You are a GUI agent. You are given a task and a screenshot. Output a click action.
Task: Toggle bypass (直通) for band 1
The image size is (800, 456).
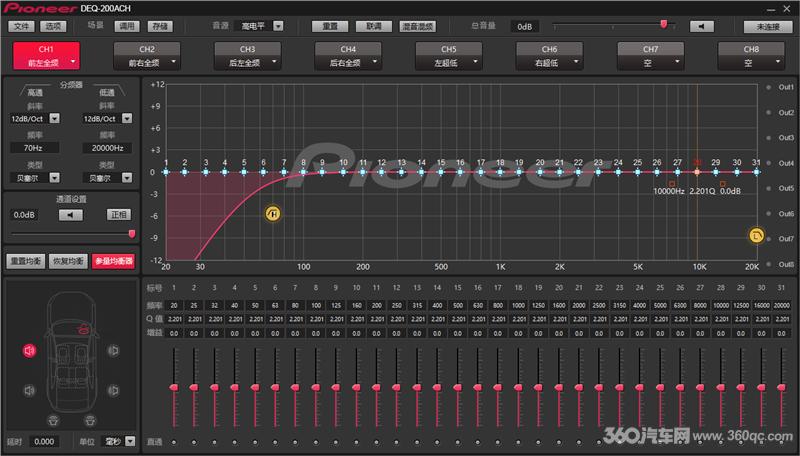(x=174, y=442)
